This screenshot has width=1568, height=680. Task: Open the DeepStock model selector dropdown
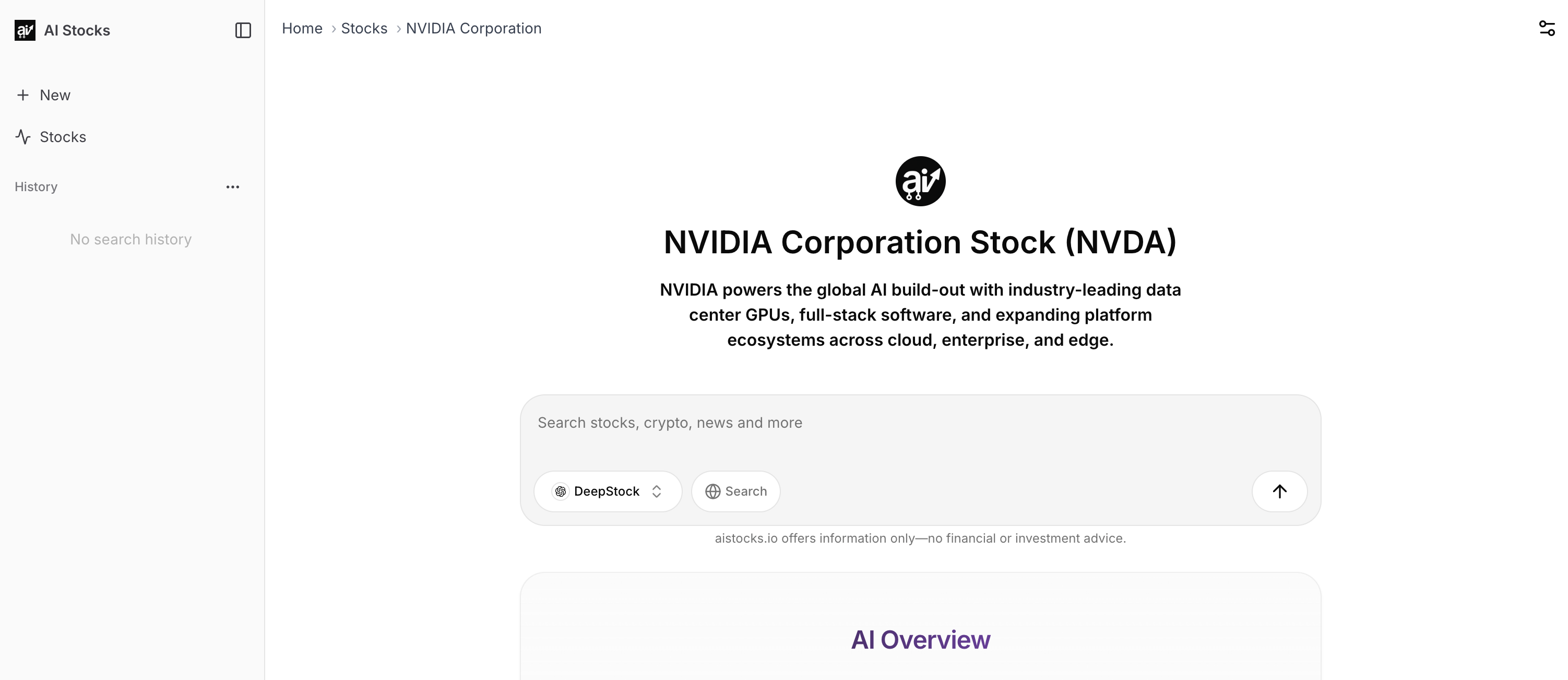point(606,491)
